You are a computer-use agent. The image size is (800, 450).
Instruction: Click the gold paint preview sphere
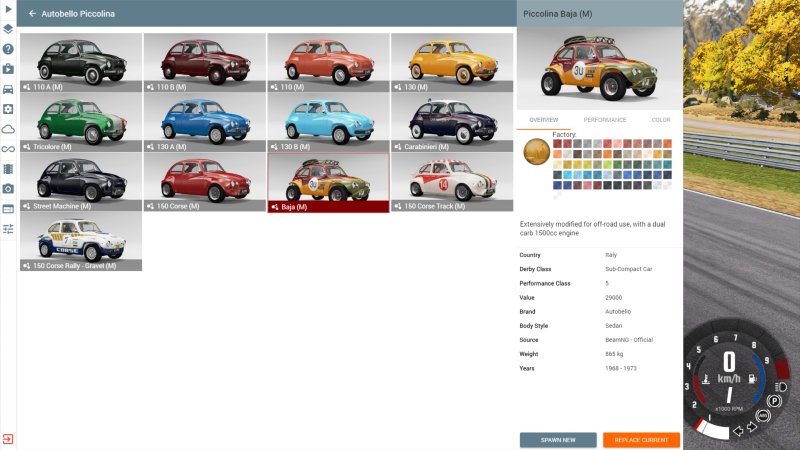[536, 152]
